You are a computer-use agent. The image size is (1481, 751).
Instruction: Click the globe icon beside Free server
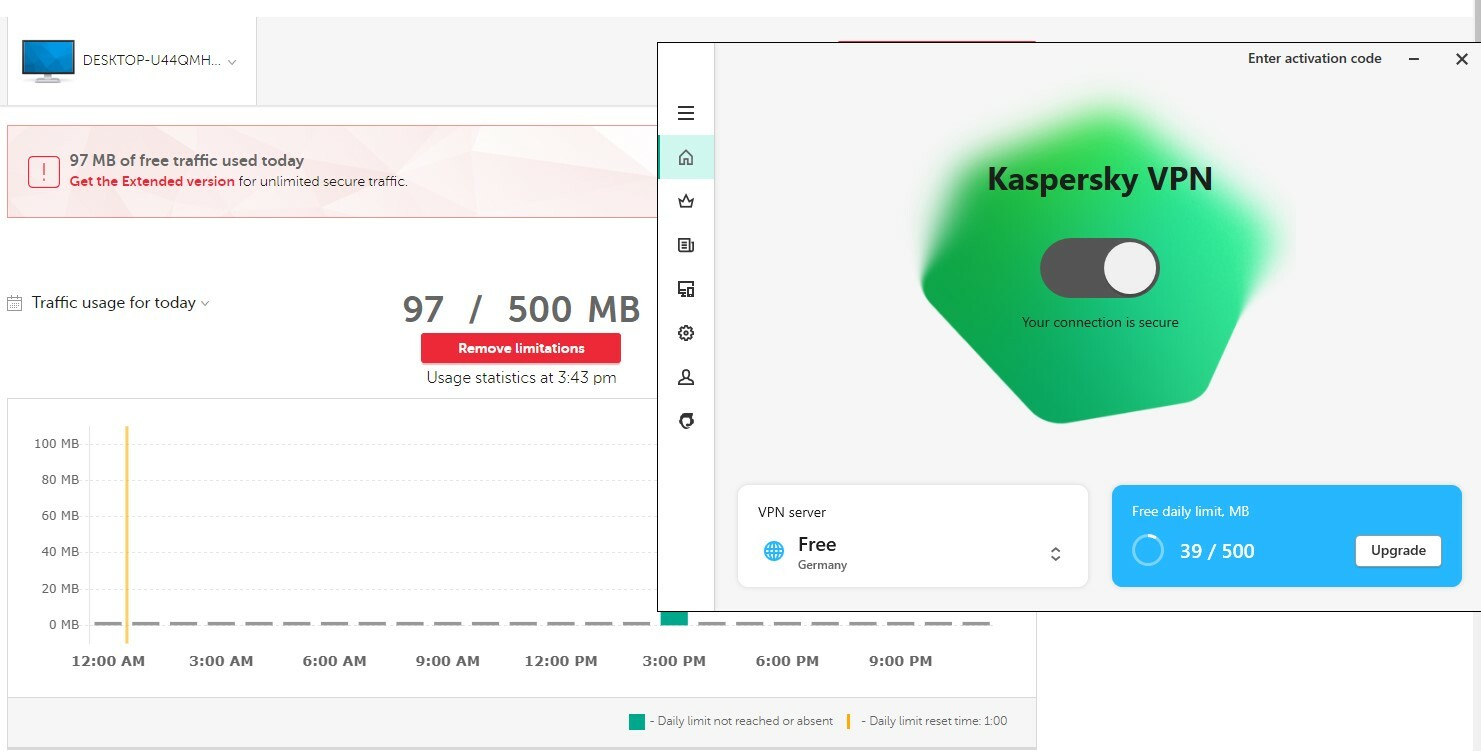(774, 551)
